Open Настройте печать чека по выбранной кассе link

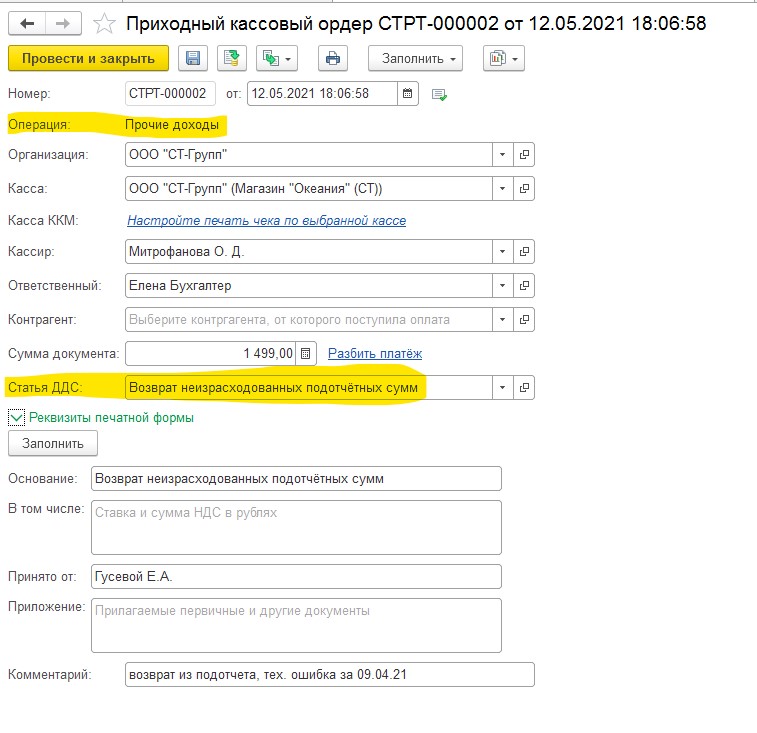266,221
